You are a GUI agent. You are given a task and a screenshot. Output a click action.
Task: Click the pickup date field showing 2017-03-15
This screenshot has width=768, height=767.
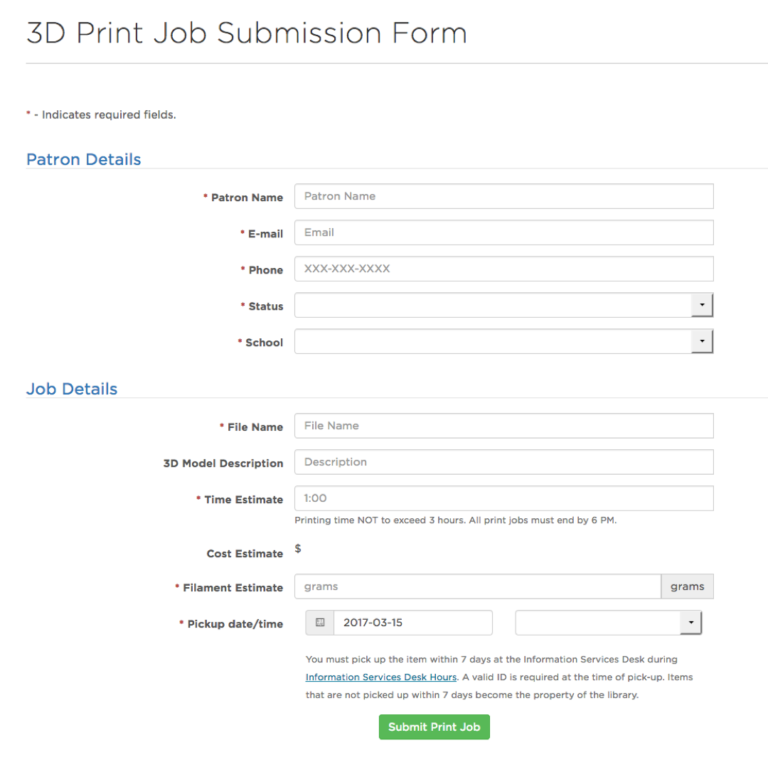pos(412,623)
